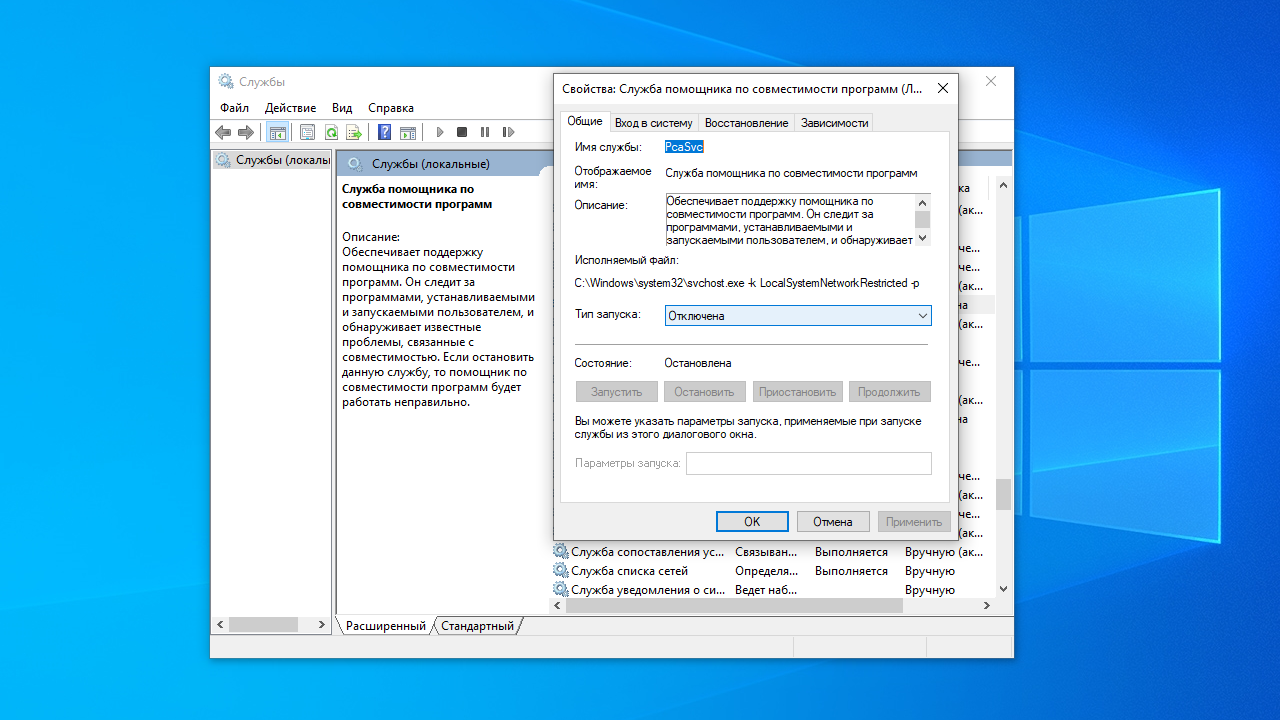Switch to the Восстановление tab

[746, 123]
